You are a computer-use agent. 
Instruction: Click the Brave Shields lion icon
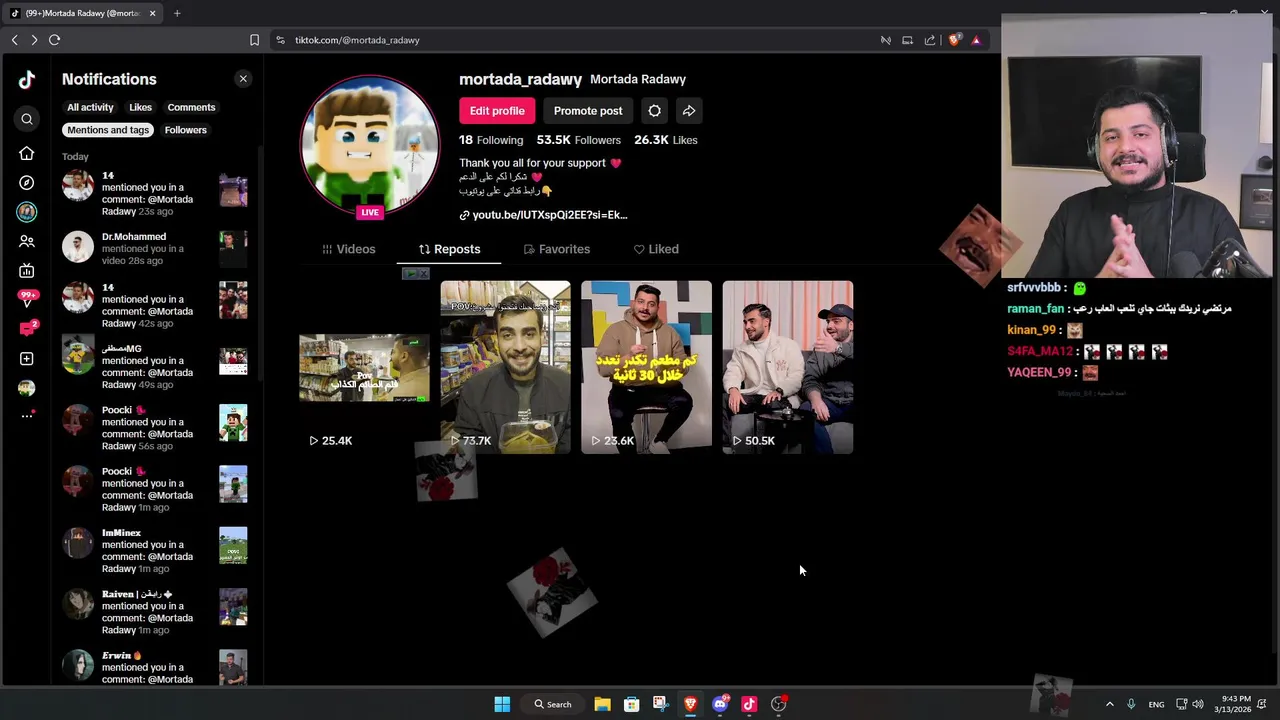click(x=954, y=40)
